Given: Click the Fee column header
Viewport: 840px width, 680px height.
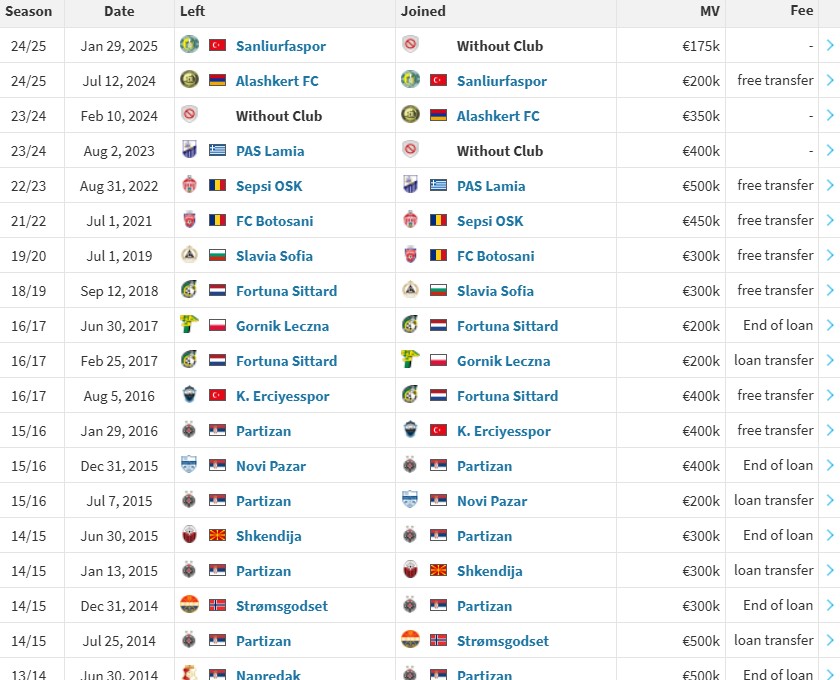Looking at the screenshot, I should [x=801, y=11].
